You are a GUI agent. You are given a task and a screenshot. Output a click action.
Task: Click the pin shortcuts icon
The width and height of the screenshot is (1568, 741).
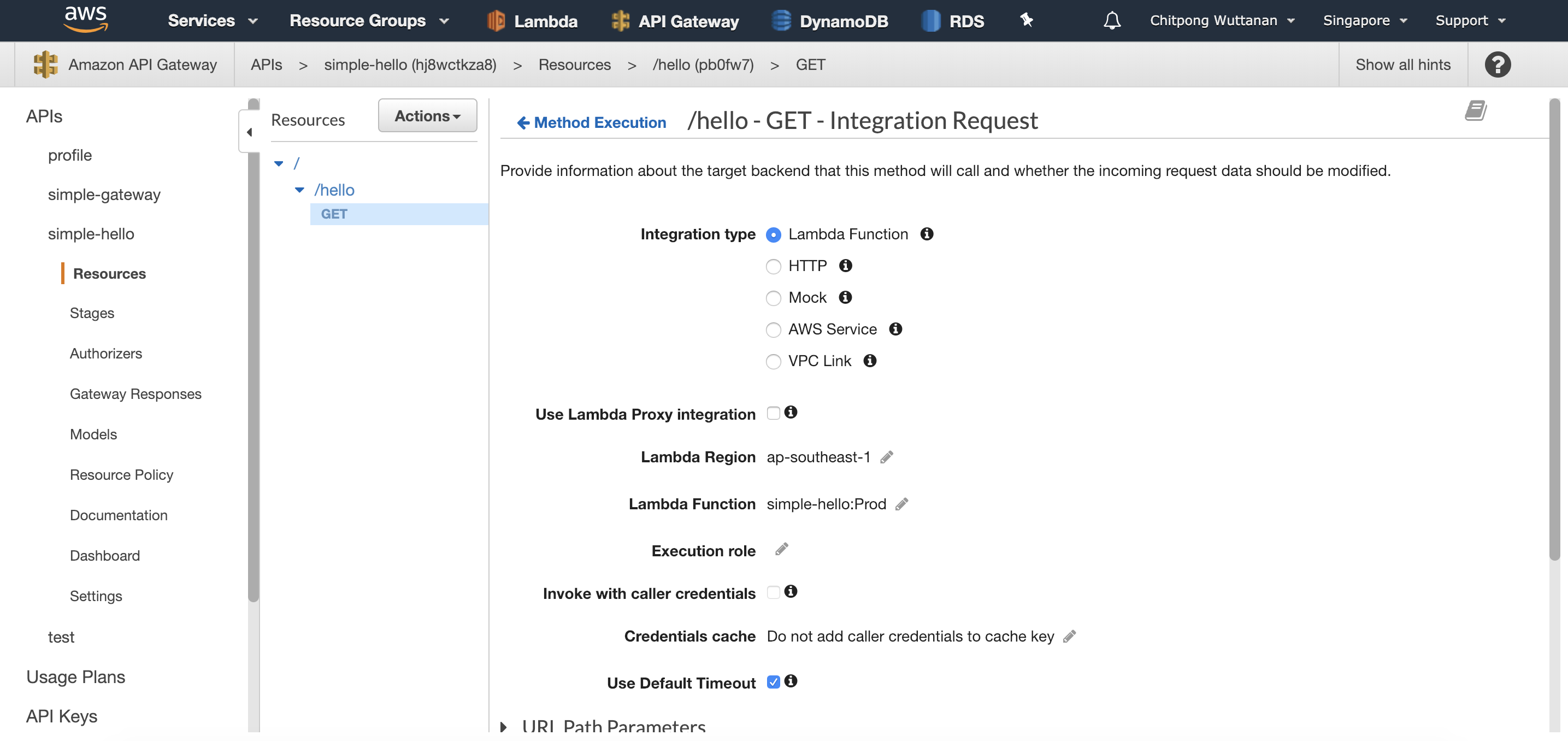(1027, 20)
